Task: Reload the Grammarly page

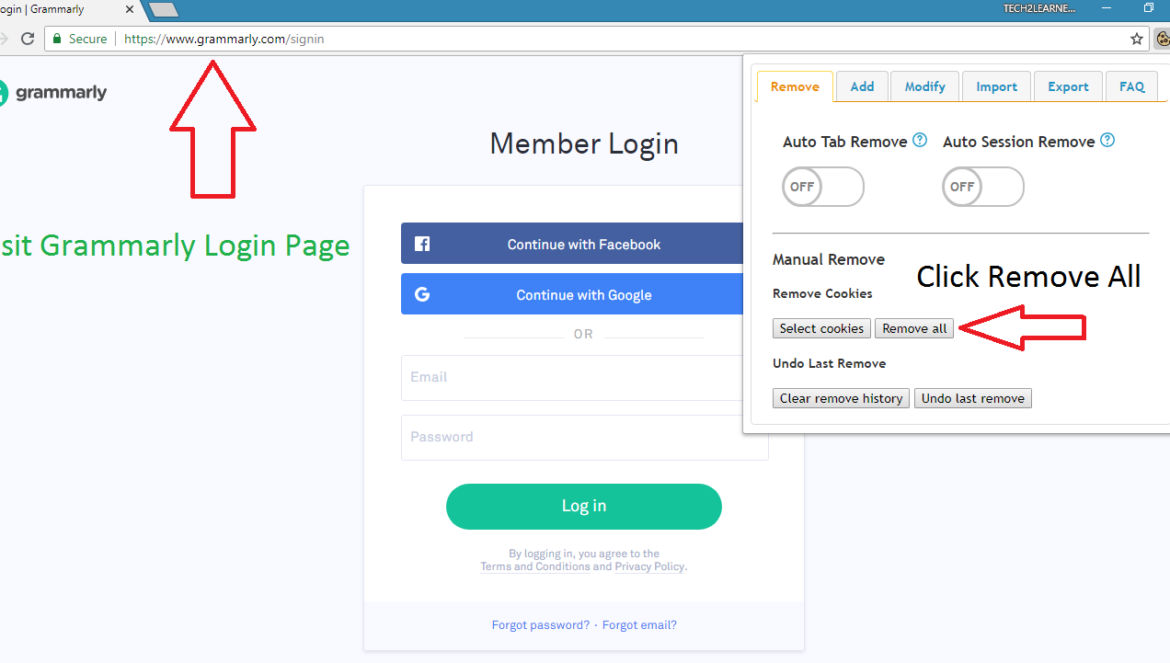Action: point(28,39)
